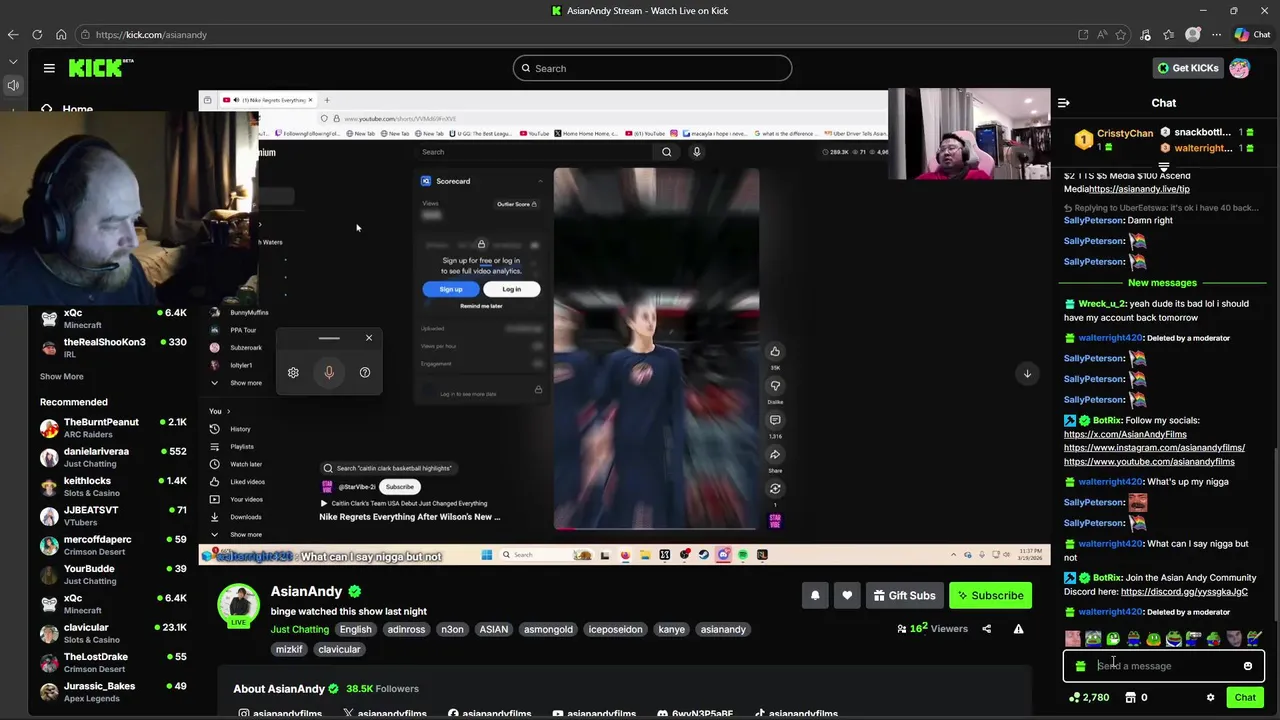
Task: Open CrisstyChan top gifter entry
Action: tap(1112, 140)
